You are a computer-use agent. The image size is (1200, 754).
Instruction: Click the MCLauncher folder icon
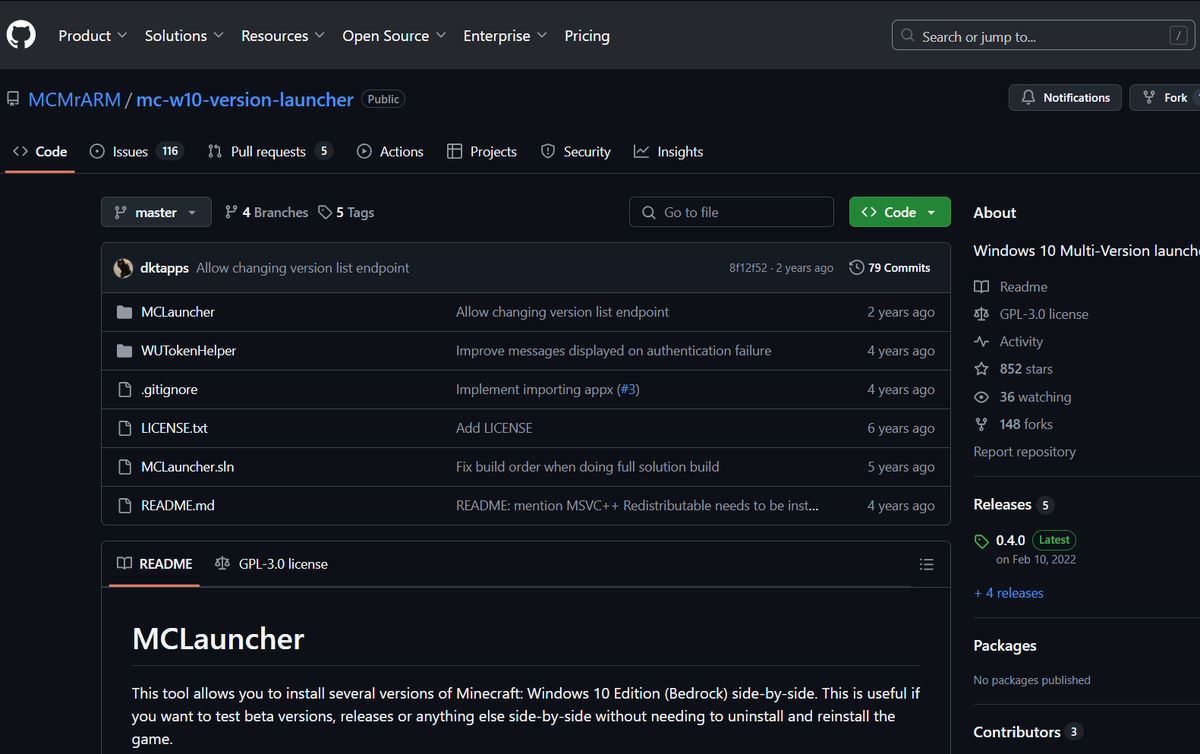124,312
